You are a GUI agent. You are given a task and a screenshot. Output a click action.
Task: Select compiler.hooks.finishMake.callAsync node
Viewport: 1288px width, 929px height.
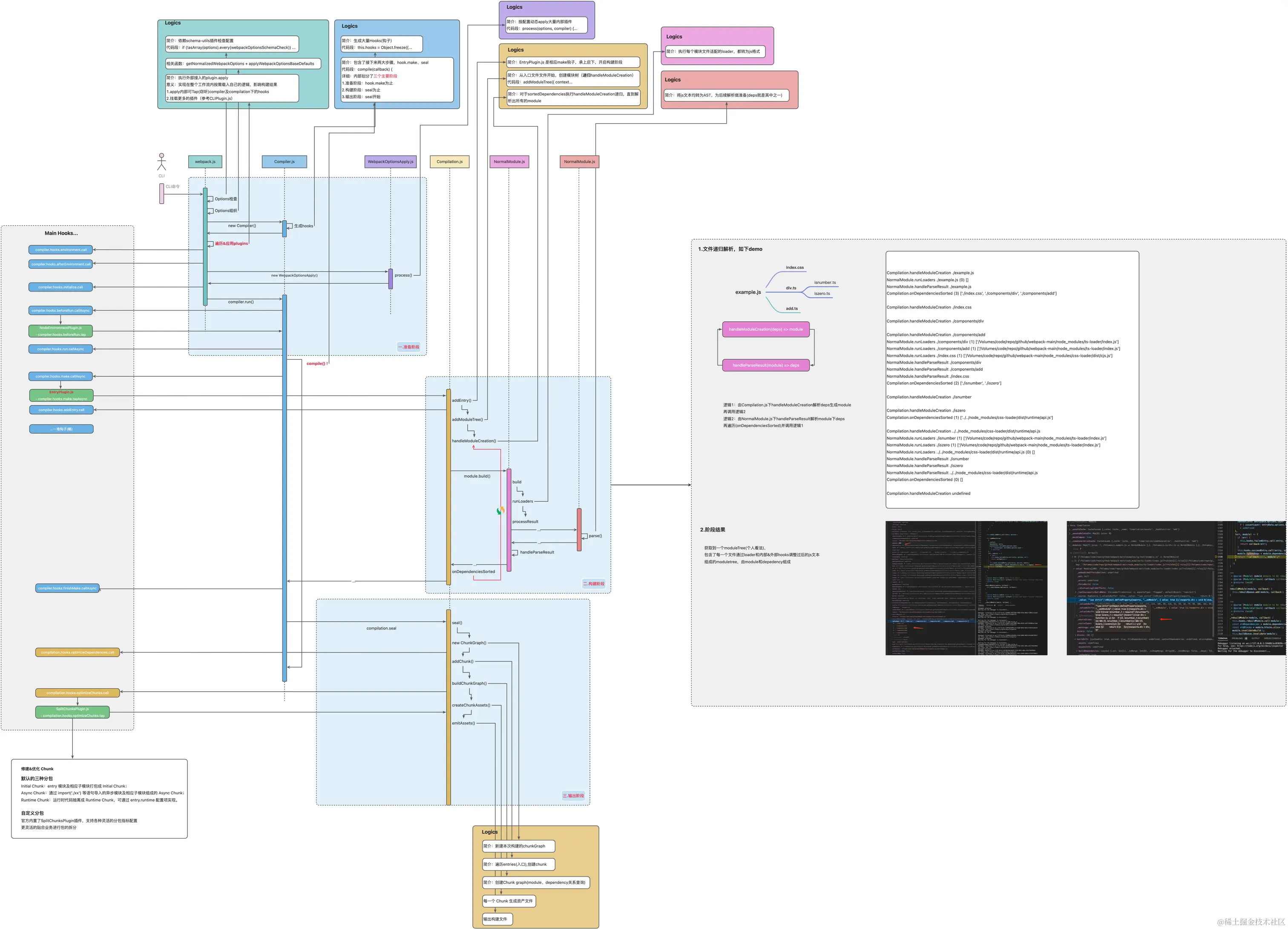click(x=68, y=589)
